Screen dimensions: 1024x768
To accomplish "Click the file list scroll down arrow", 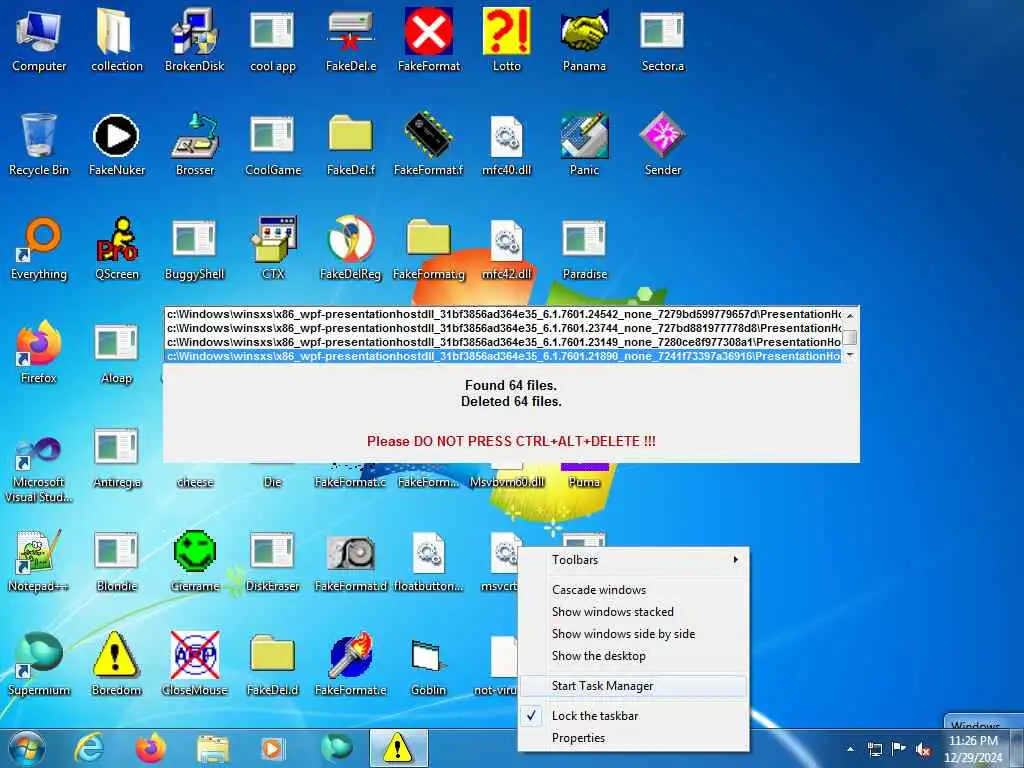I will tap(850, 355).
